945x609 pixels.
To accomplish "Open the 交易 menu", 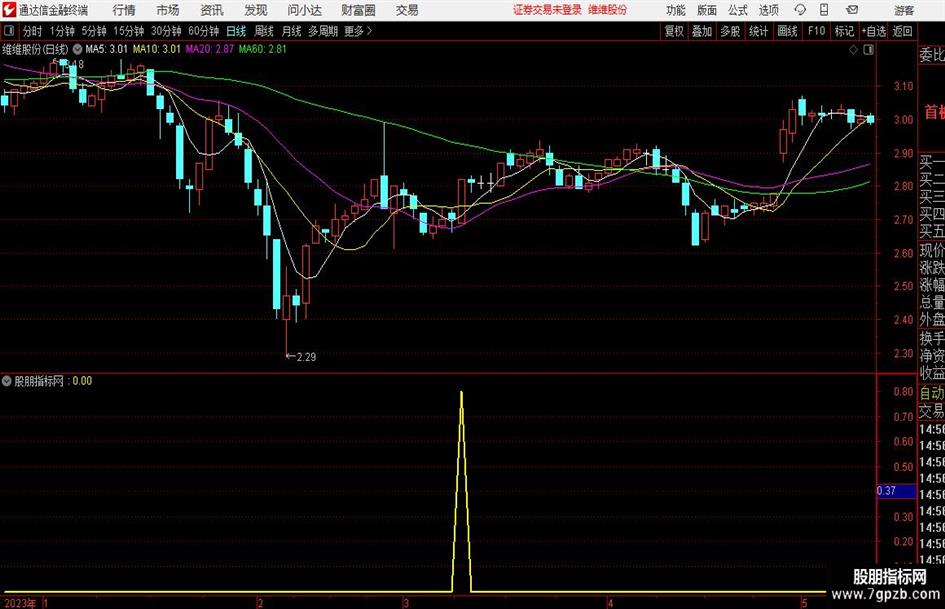I will click(407, 10).
